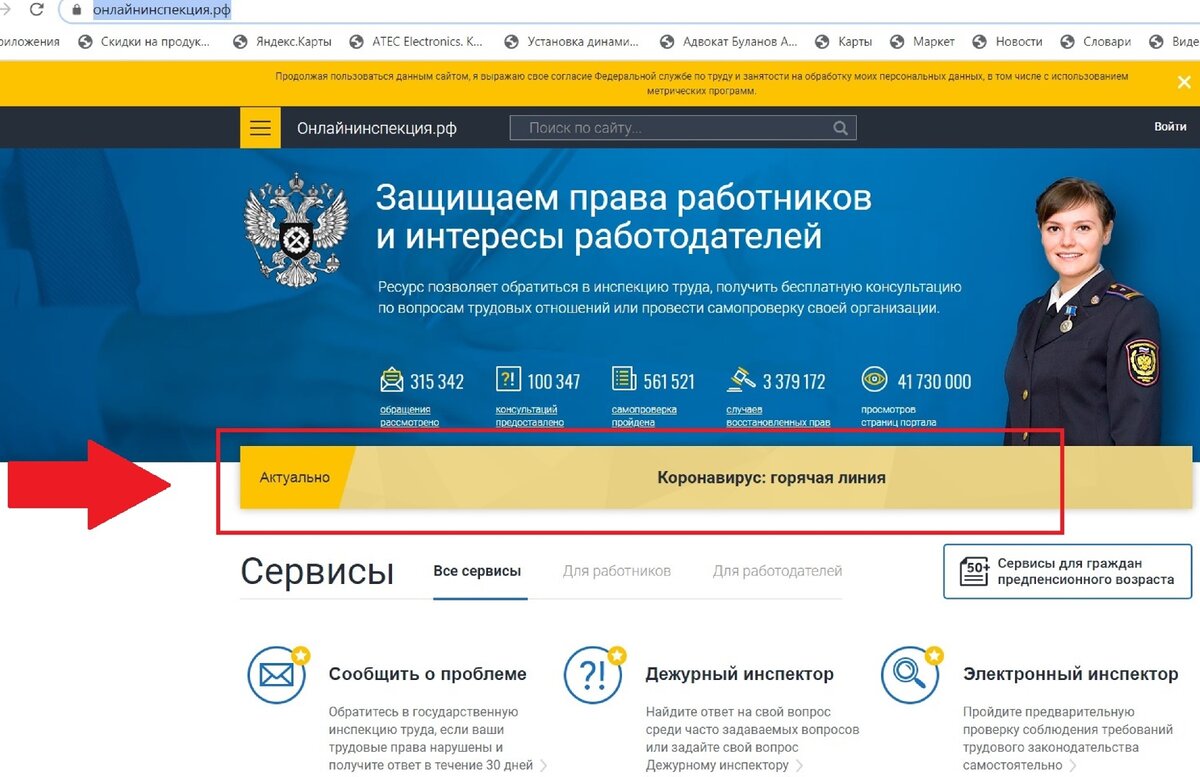The image size is (1200, 777).
Task: Open the консультаций предоставлено link
Action: click(530, 415)
